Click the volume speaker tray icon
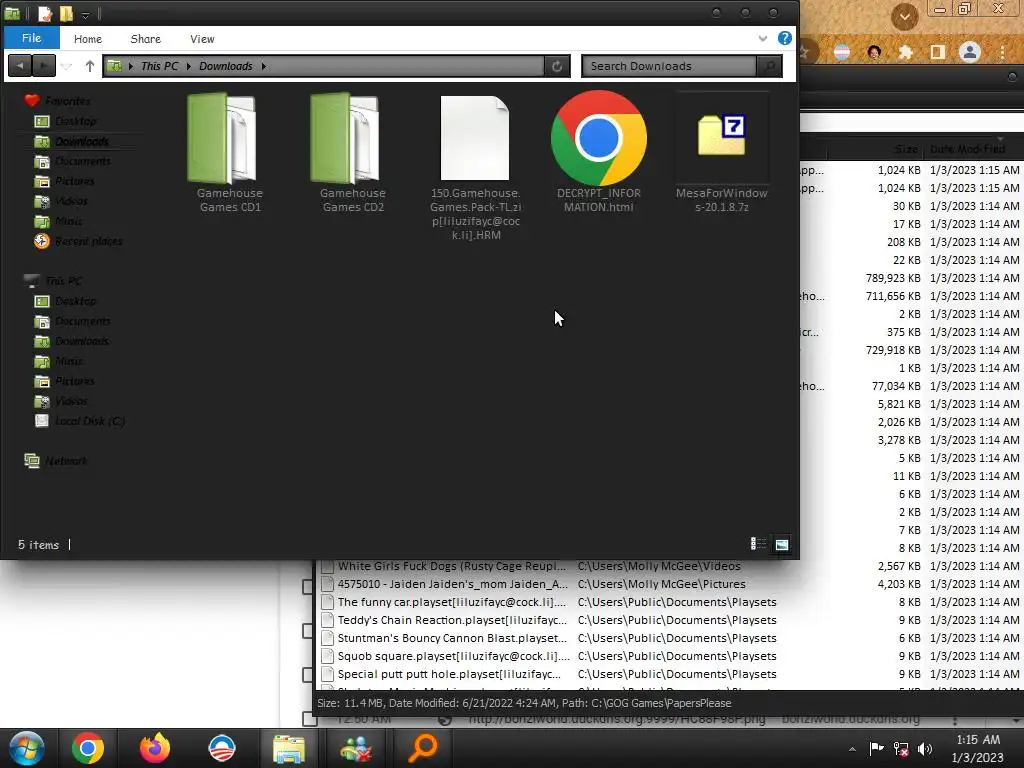Screen dimensions: 1024x768 click(x=925, y=749)
